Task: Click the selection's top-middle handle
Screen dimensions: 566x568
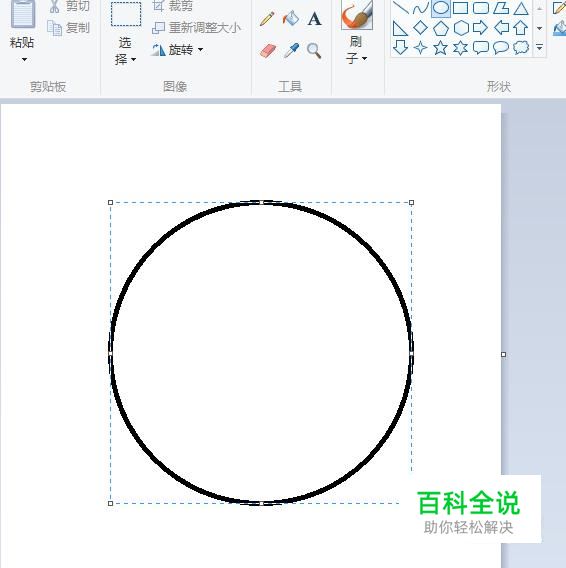Action: [262, 202]
